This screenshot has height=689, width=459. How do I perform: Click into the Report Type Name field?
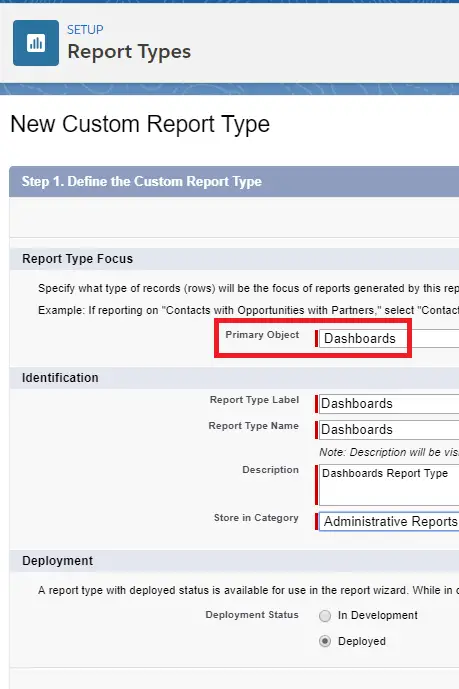pos(389,429)
